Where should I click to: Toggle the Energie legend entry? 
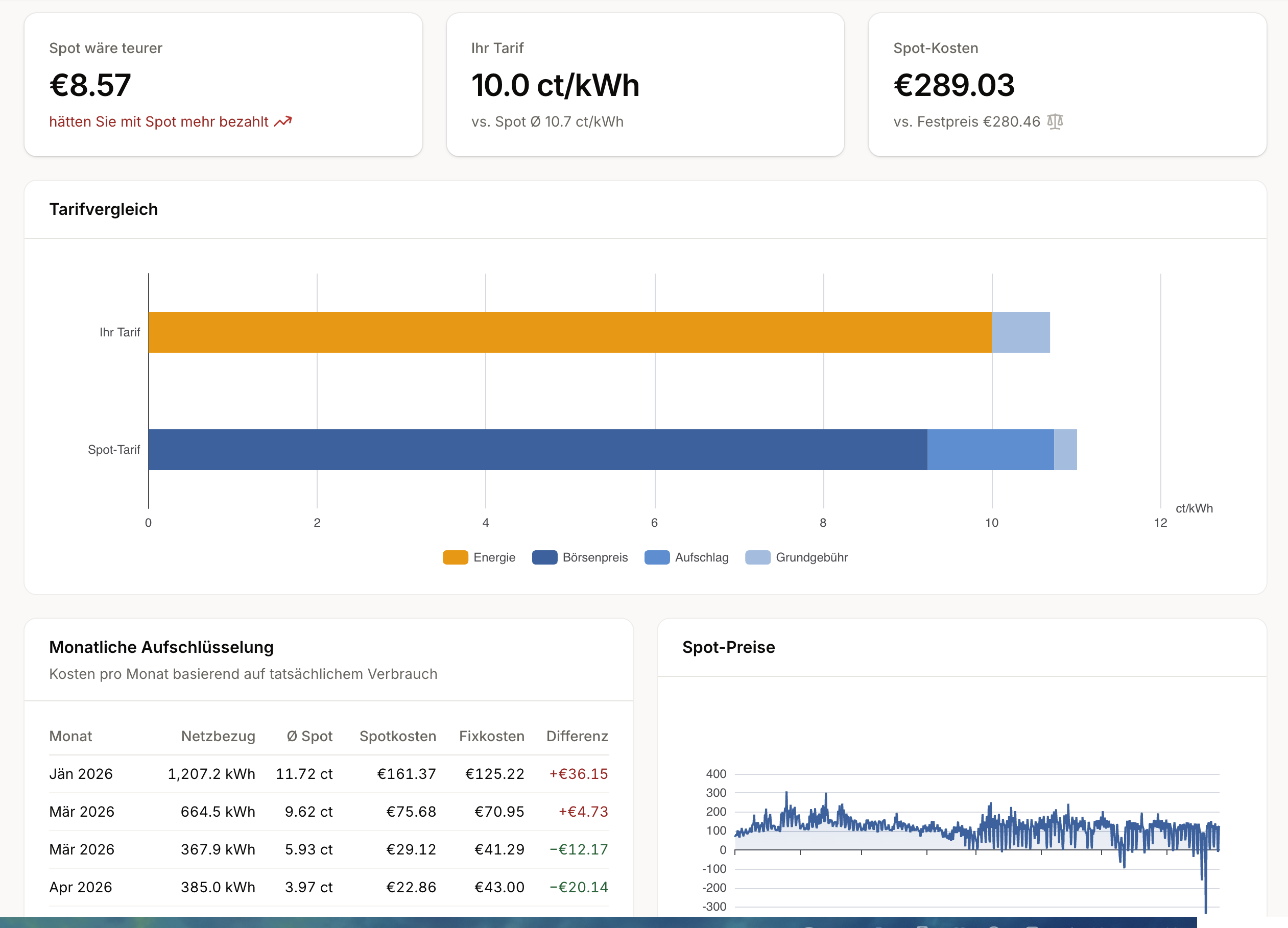(480, 557)
